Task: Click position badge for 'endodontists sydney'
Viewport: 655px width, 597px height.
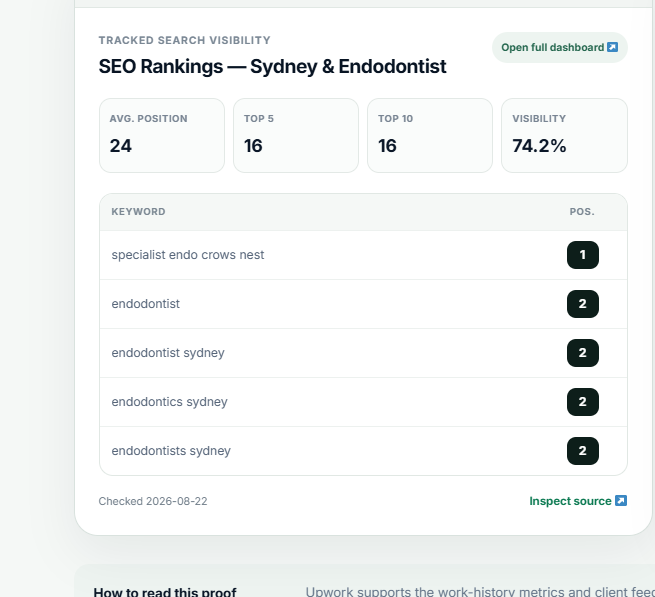Action: [583, 451]
